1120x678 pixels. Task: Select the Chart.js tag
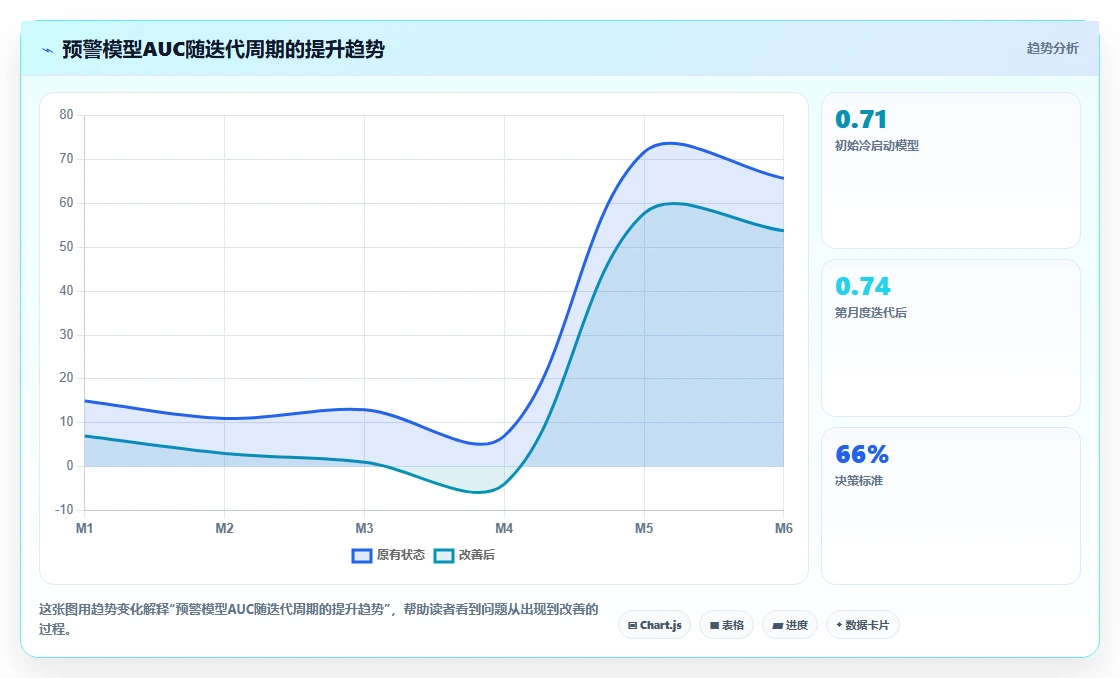654,625
